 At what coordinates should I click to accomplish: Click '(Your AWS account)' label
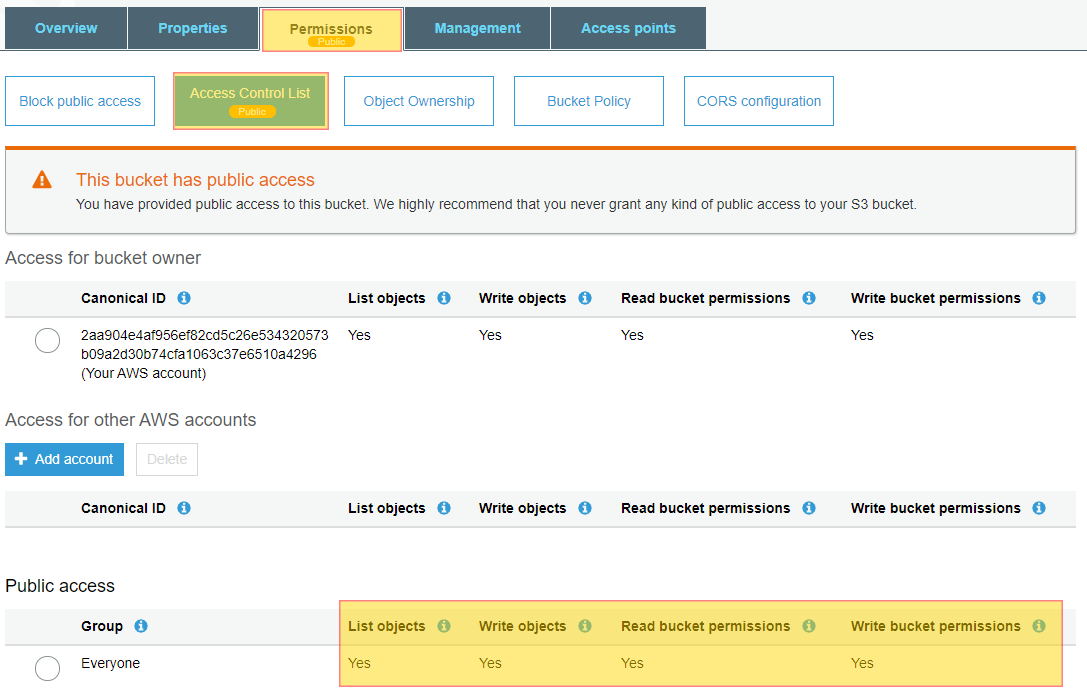point(144,374)
